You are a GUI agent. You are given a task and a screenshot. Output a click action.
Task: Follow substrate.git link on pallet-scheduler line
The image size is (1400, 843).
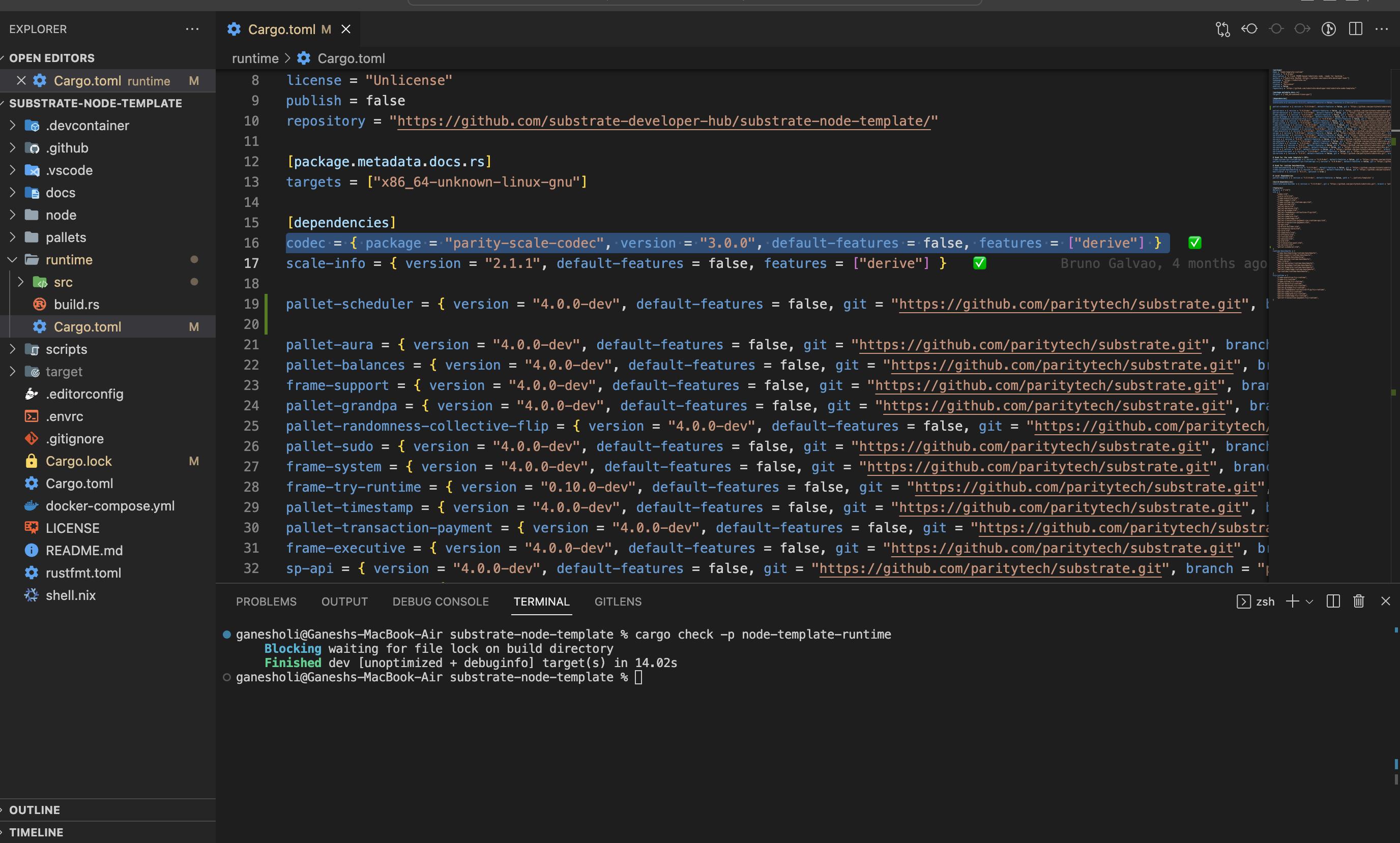click(x=1069, y=304)
